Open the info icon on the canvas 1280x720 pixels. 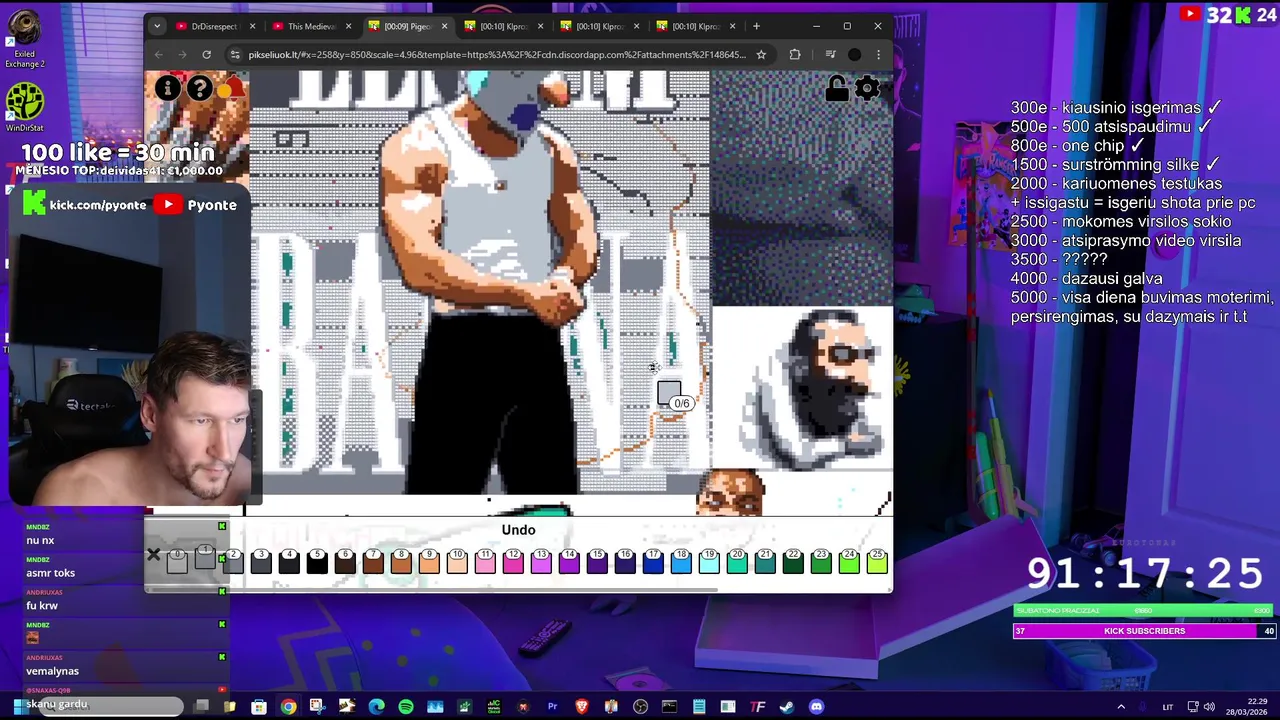coord(168,89)
